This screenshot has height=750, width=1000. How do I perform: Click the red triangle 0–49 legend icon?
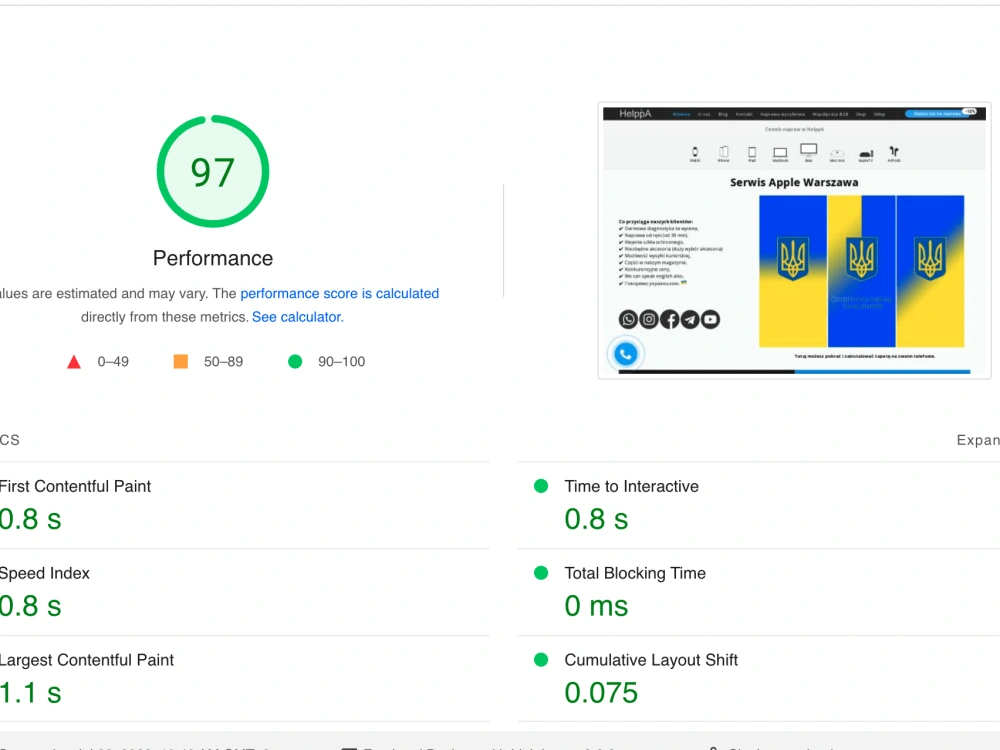pyautogui.click(x=74, y=362)
